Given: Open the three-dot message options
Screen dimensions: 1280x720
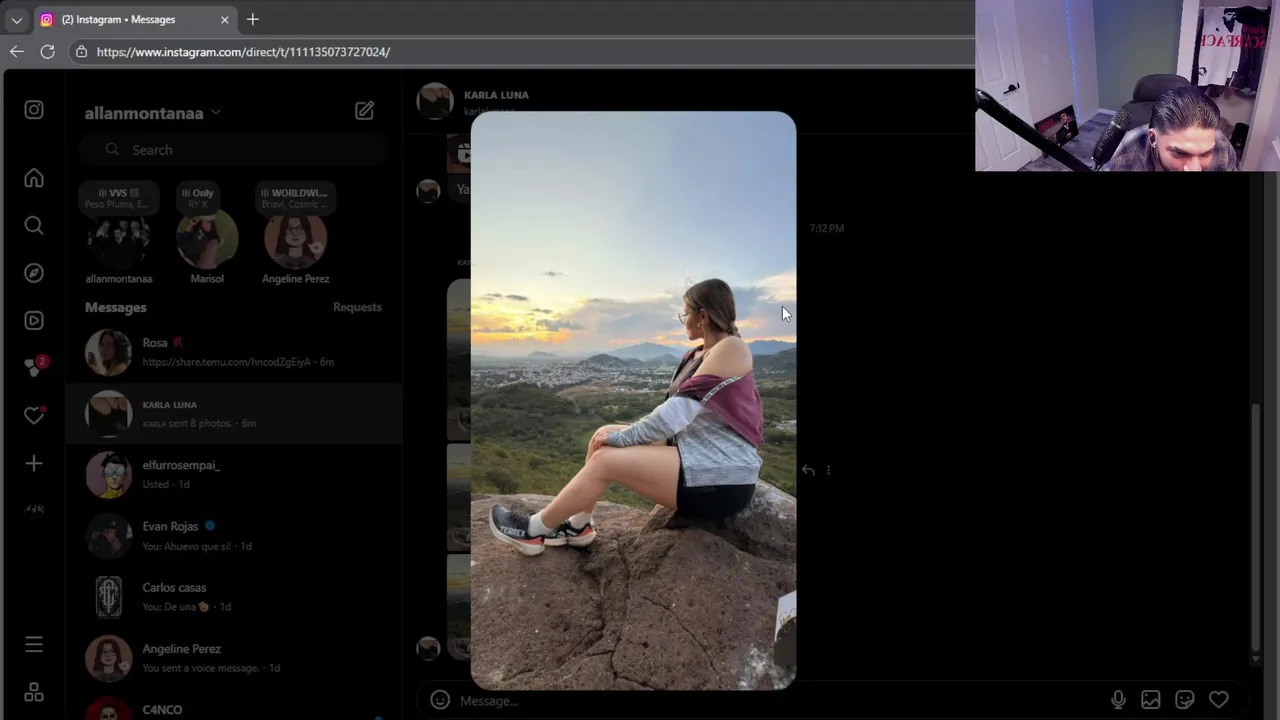Looking at the screenshot, I should [828, 470].
